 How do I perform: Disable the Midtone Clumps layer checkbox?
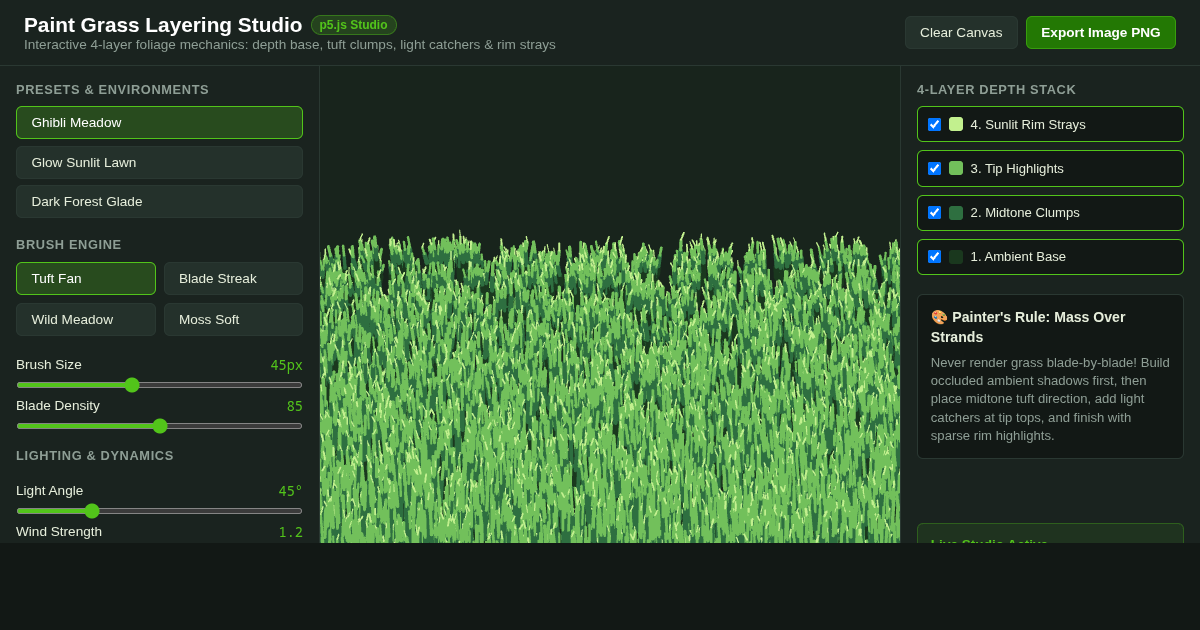click(x=934, y=212)
